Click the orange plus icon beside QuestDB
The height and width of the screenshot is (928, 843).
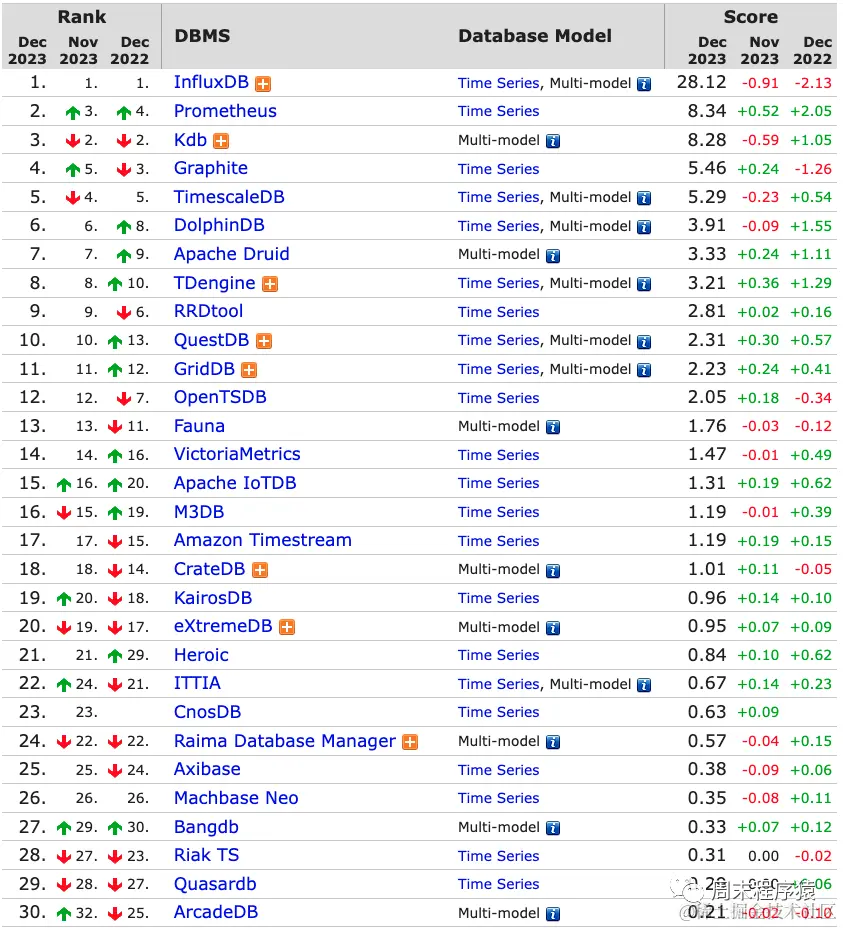click(x=264, y=341)
